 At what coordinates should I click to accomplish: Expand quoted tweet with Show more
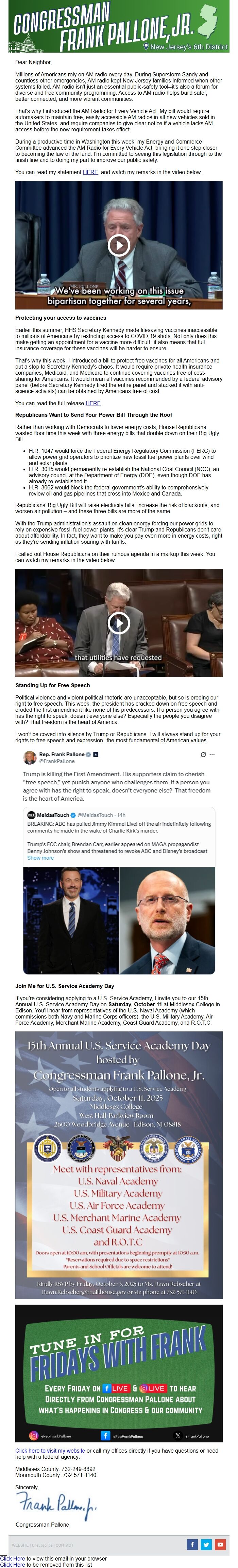coord(40,858)
